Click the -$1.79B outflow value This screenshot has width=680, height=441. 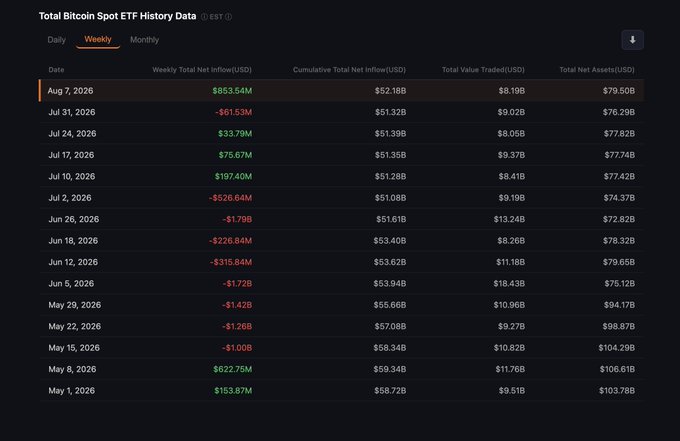click(237, 219)
